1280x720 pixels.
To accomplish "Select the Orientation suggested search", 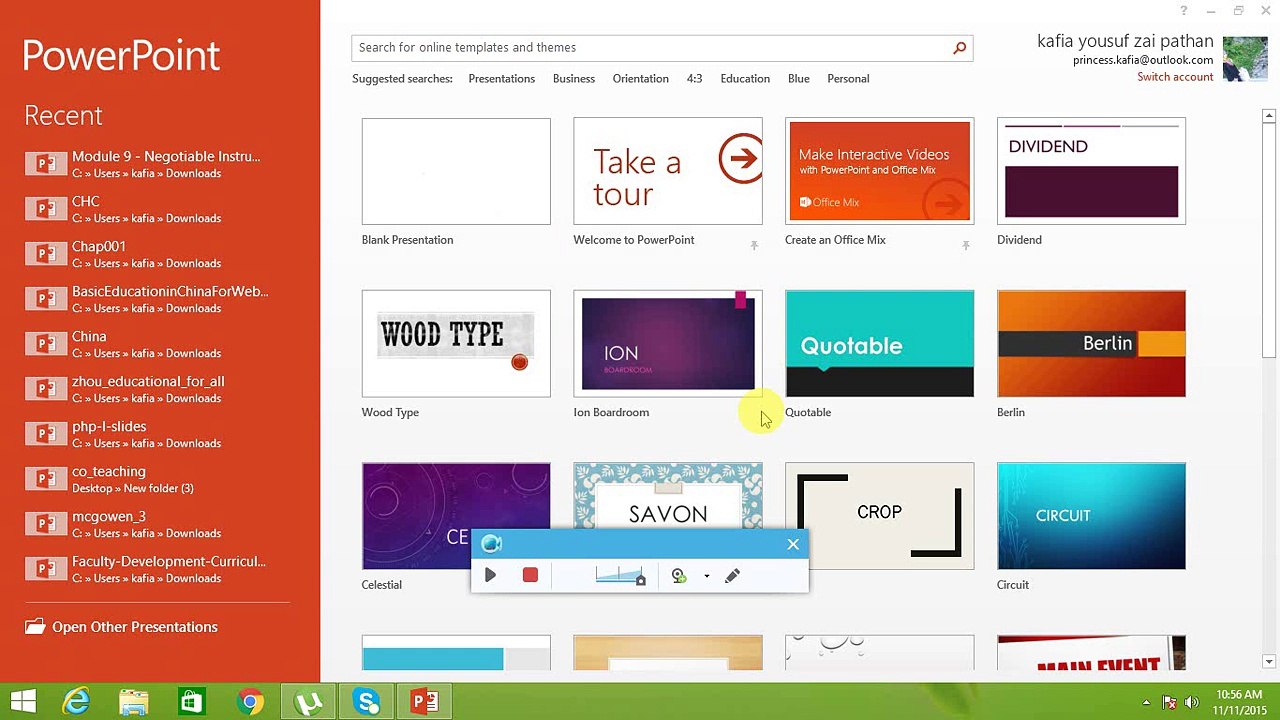I will (x=641, y=79).
